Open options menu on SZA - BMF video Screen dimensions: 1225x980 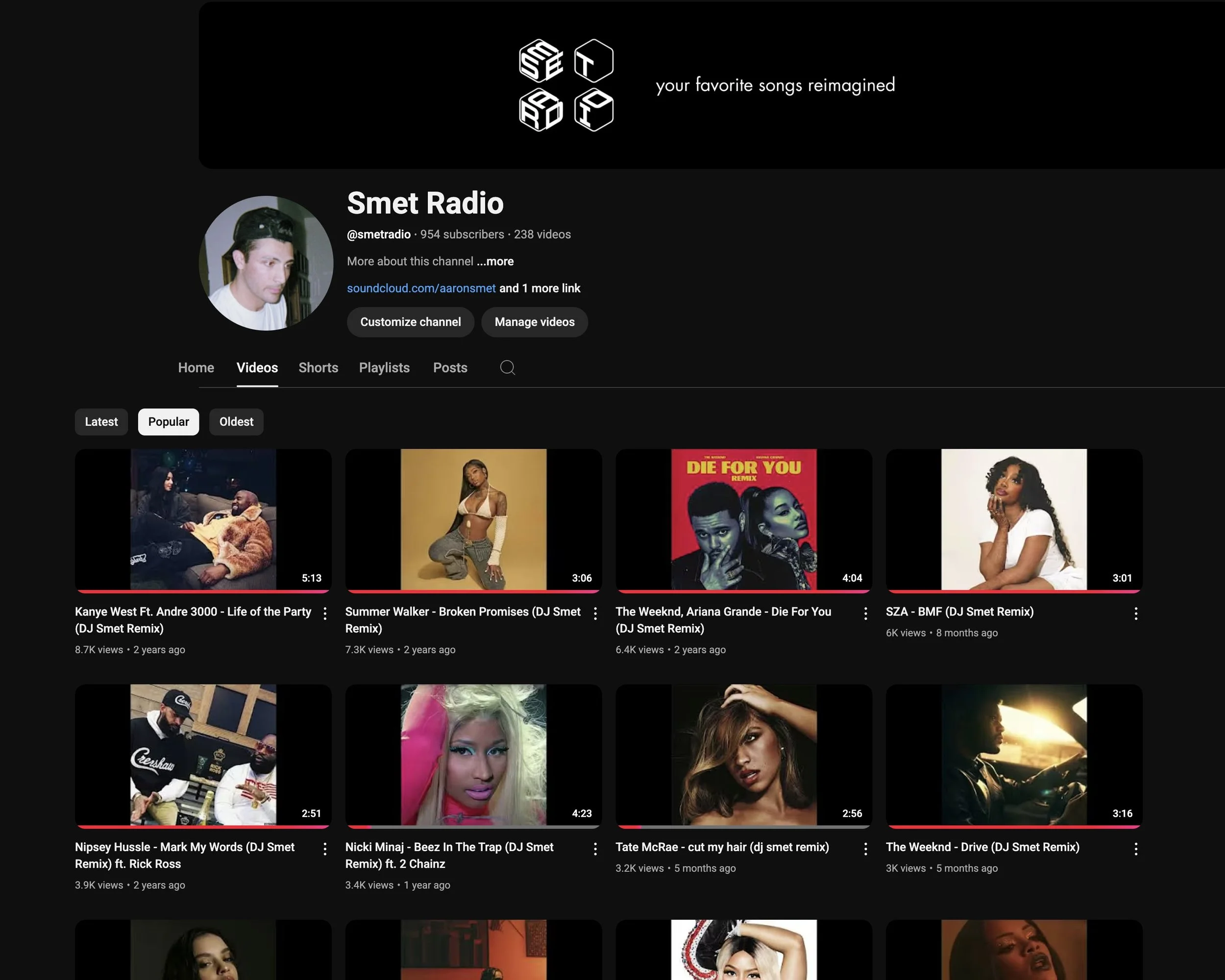[x=1136, y=613]
